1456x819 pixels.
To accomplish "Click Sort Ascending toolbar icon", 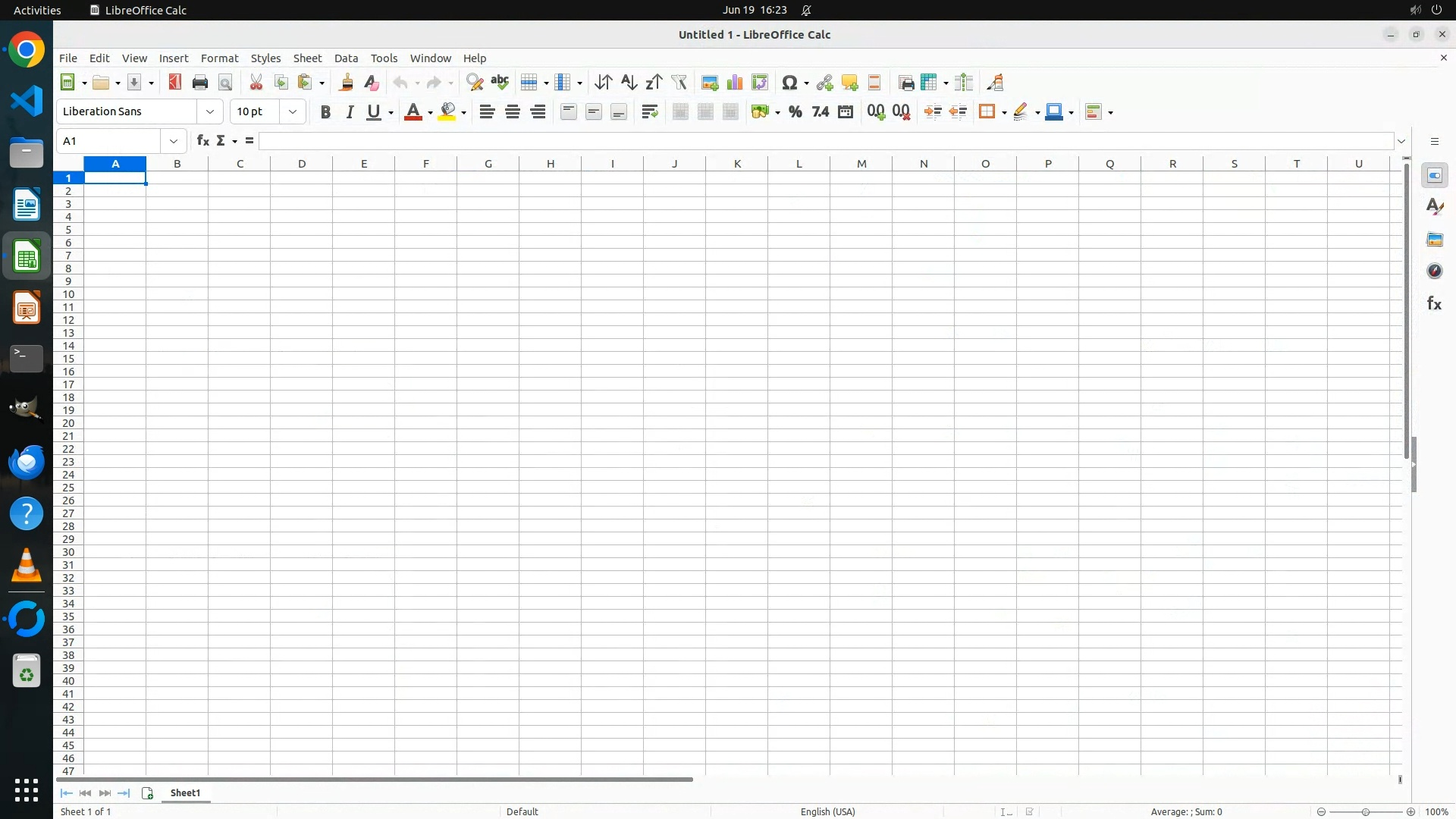I will tap(629, 83).
